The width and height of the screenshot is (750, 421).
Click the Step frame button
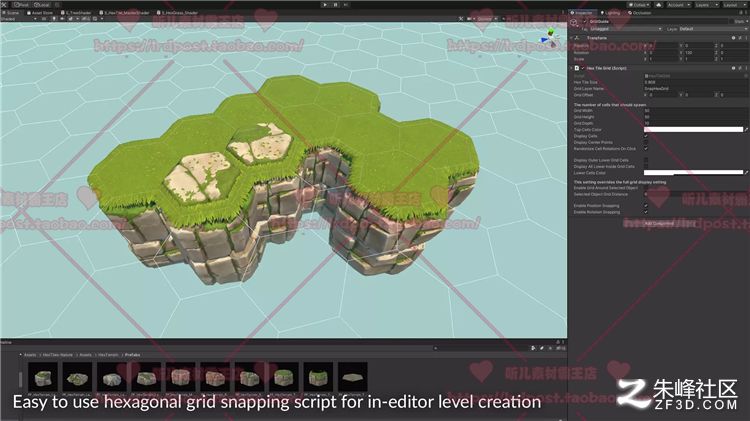point(346,5)
